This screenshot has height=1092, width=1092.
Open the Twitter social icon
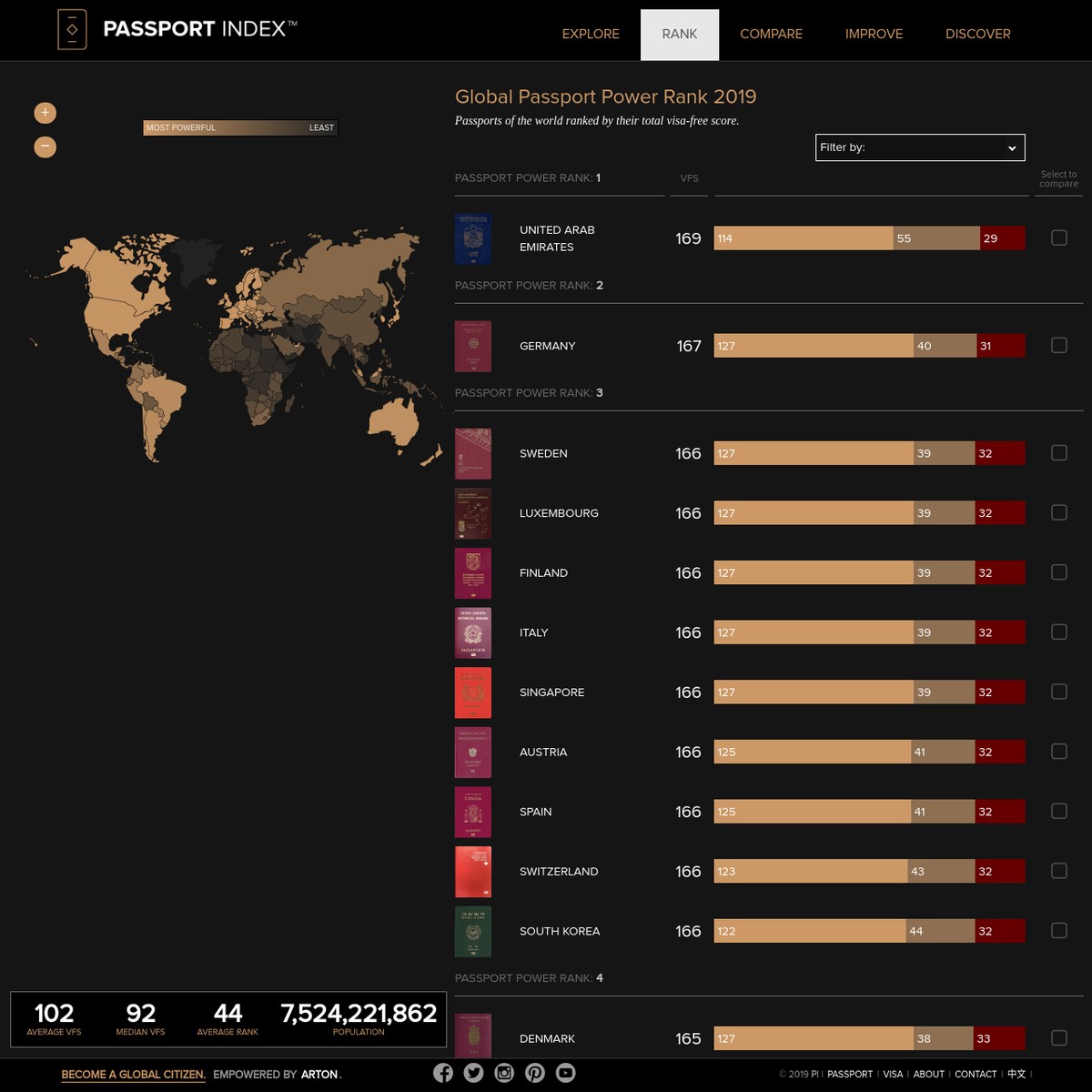tap(473, 1073)
